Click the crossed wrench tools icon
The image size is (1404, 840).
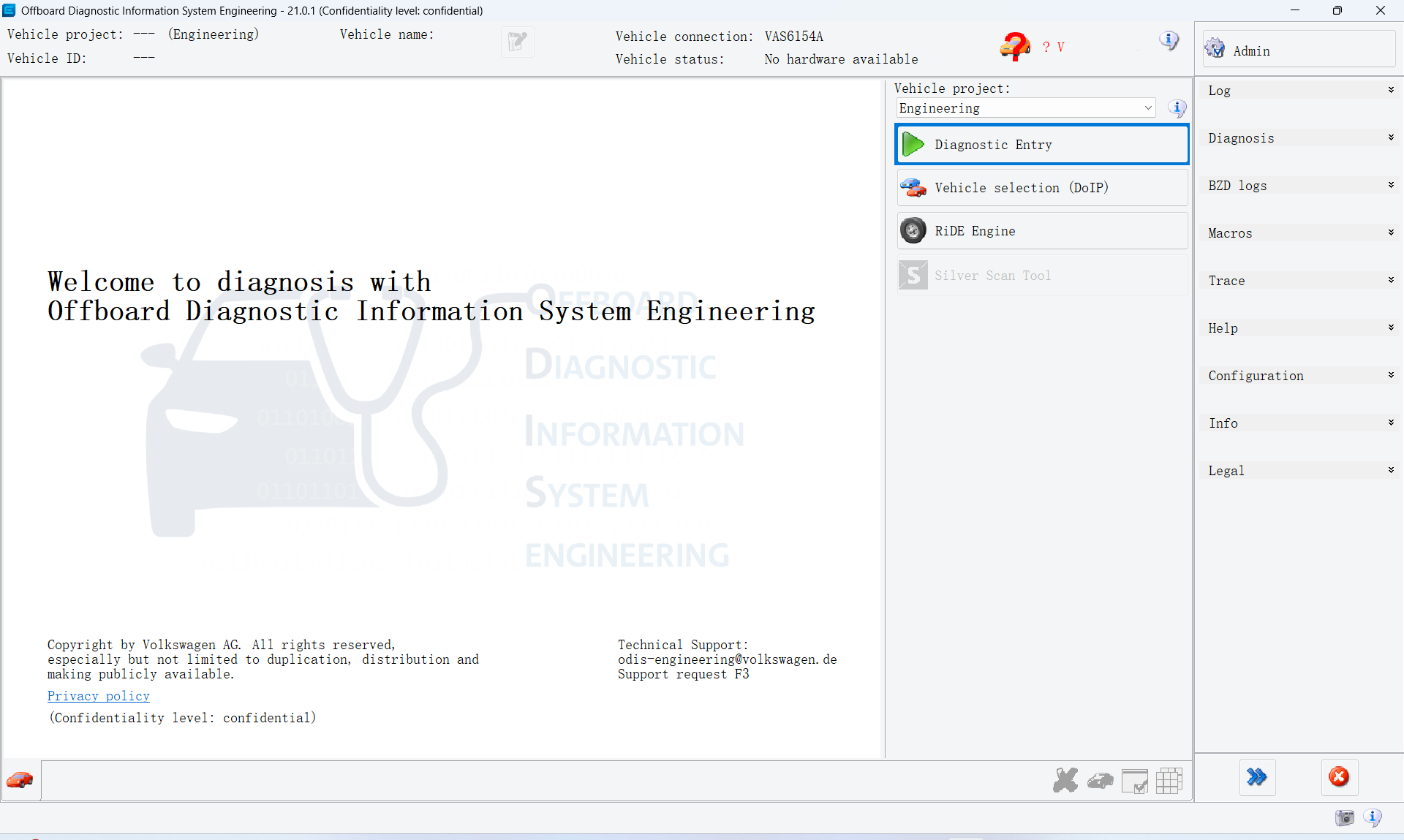point(1065,781)
